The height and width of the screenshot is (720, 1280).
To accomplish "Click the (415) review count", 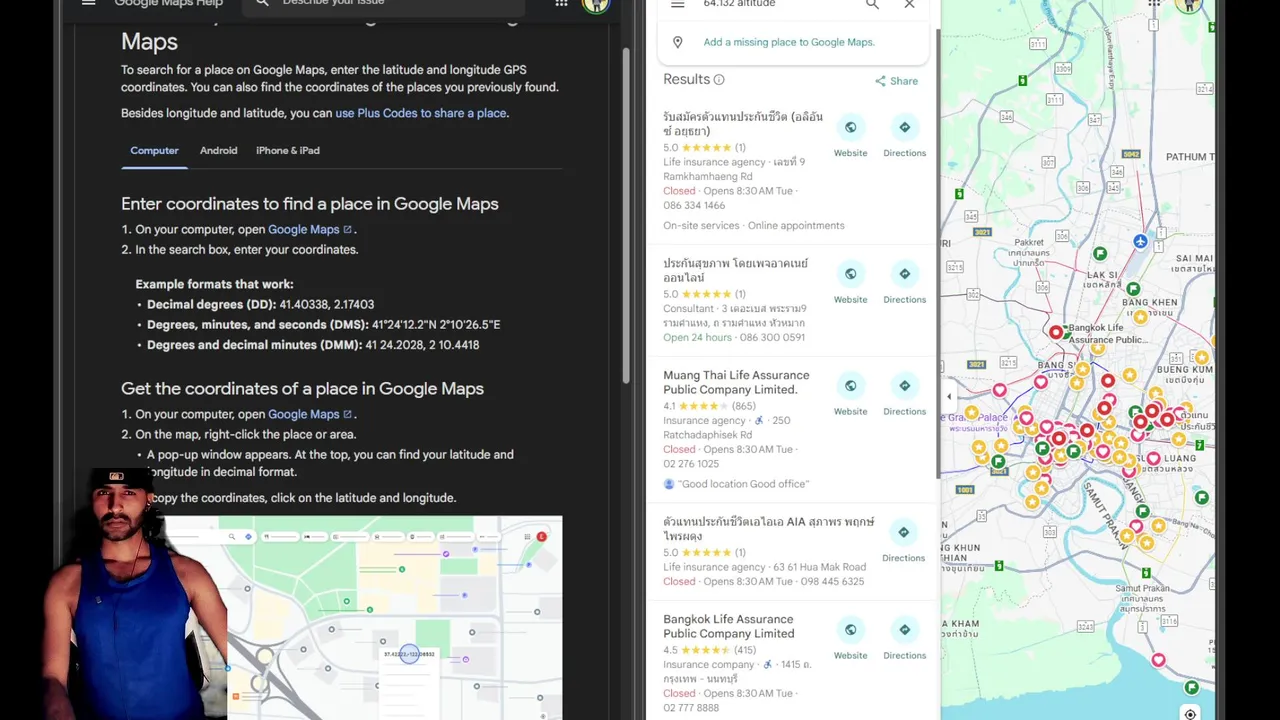I will click(x=744, y=650).
